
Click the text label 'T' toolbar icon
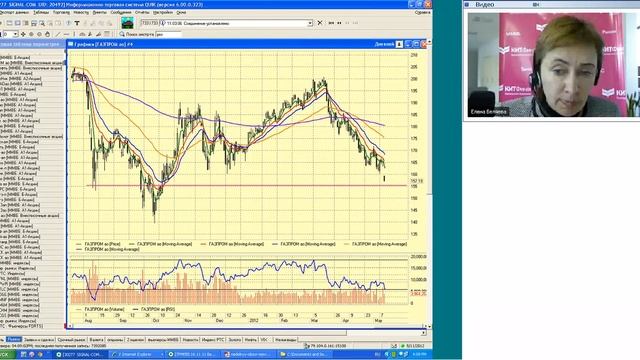tap(77, 23)
